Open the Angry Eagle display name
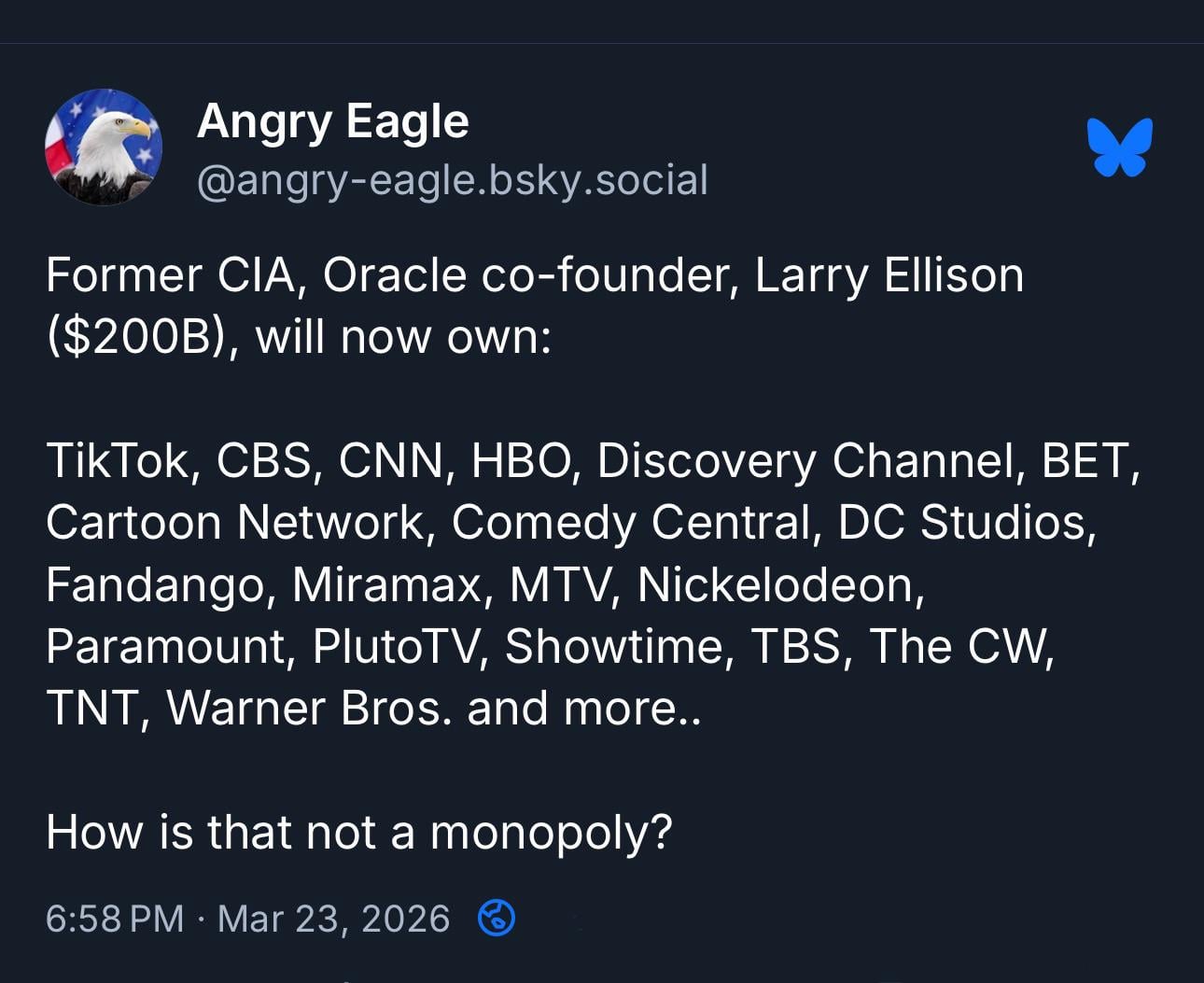The image size is (1204, 983). 332,121
